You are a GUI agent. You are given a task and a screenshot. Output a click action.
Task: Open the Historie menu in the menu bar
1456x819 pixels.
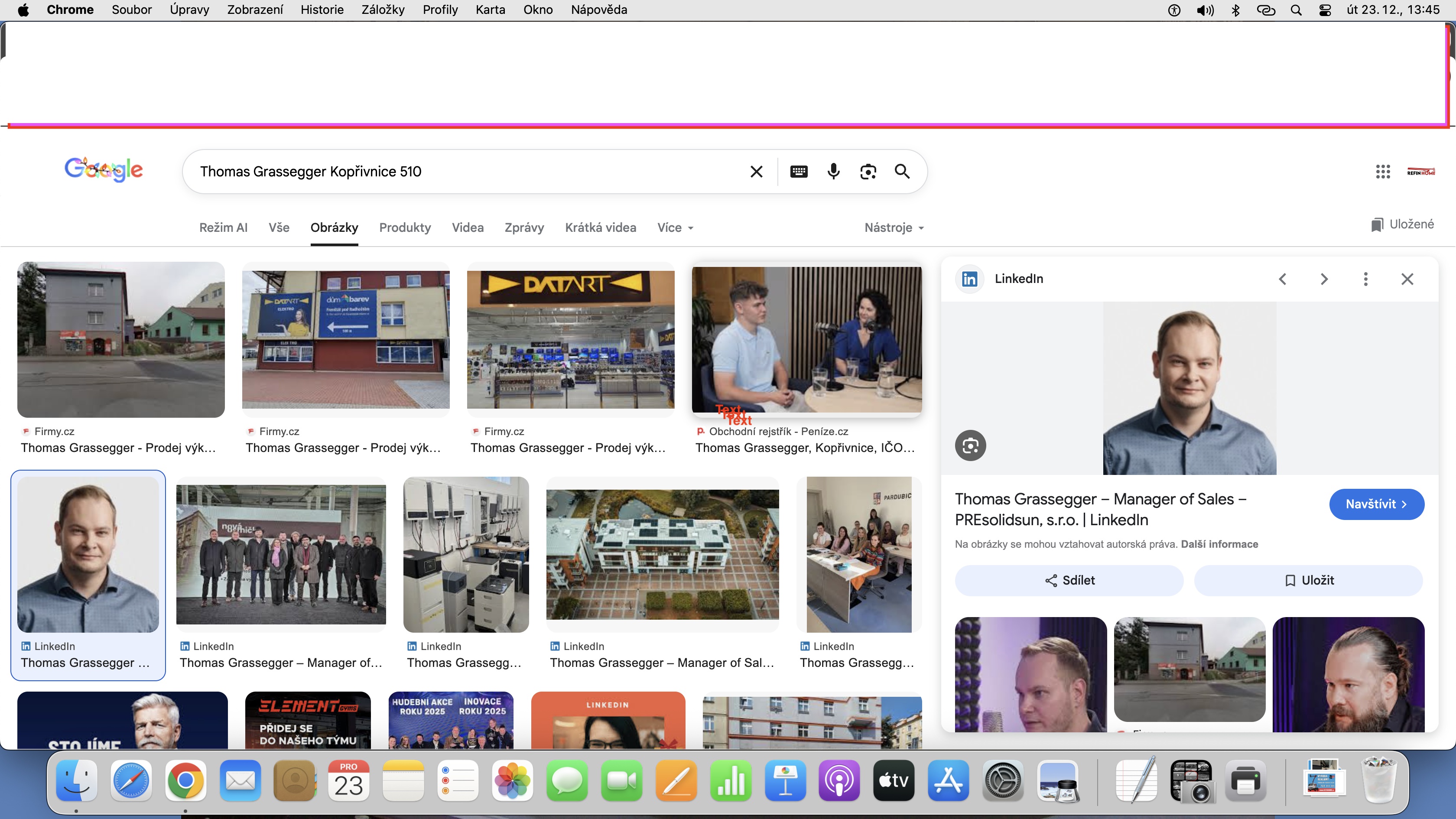coord(322,10)
